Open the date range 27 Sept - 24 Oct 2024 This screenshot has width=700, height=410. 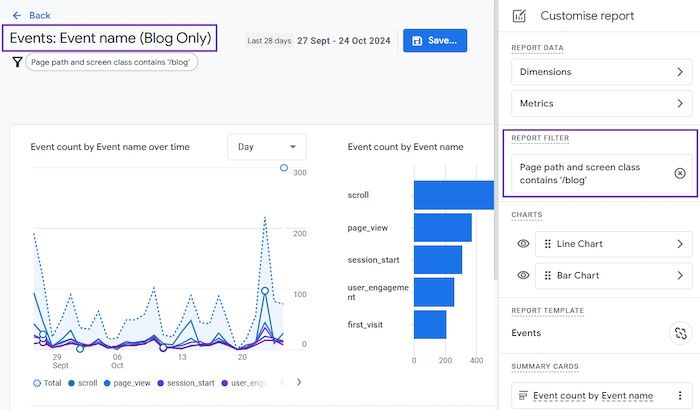coord(343,40)
